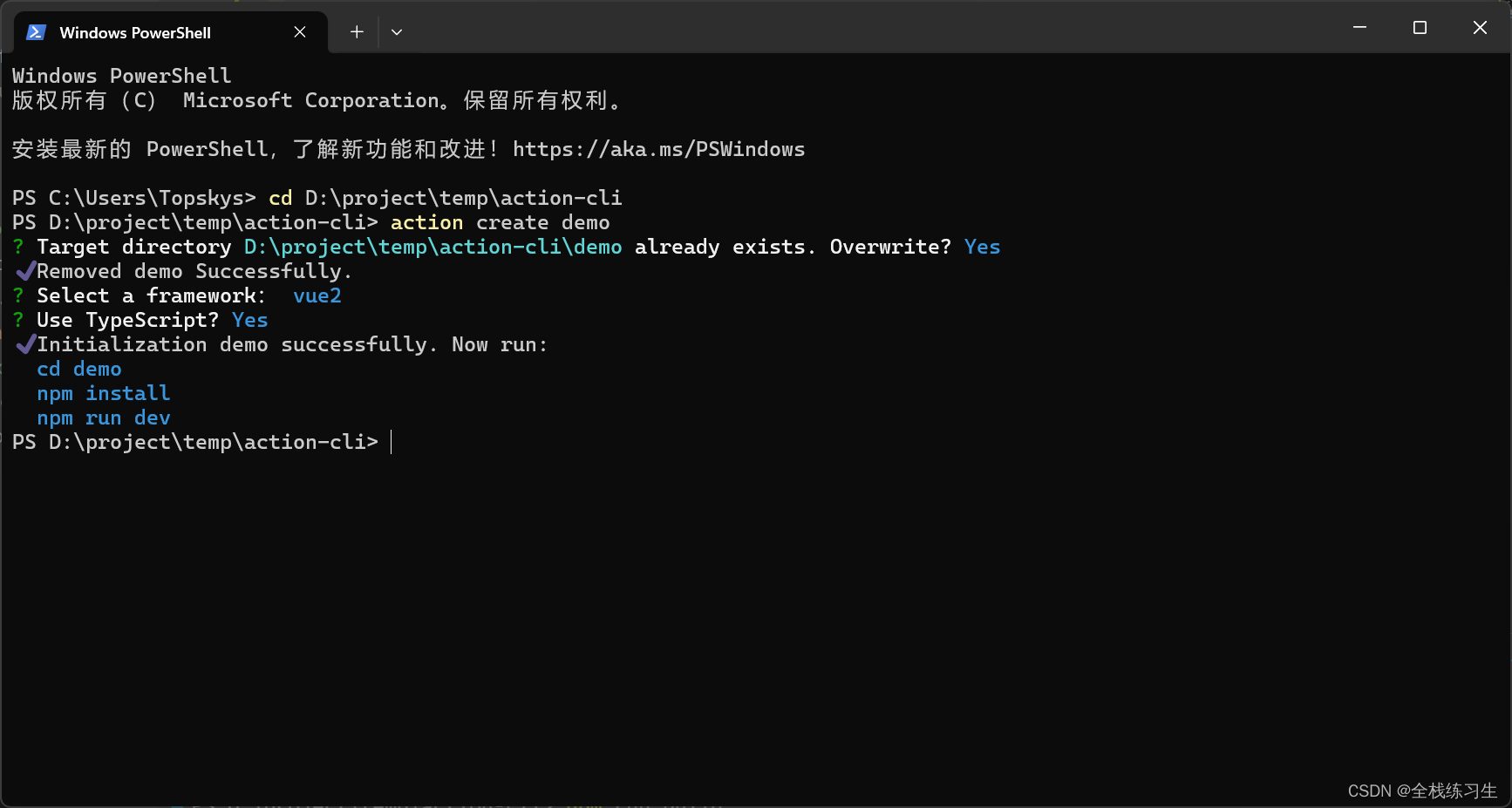Click the green question mark before Target directory
Viewport: 1512px width, 808px height.
tap(18, 248)
